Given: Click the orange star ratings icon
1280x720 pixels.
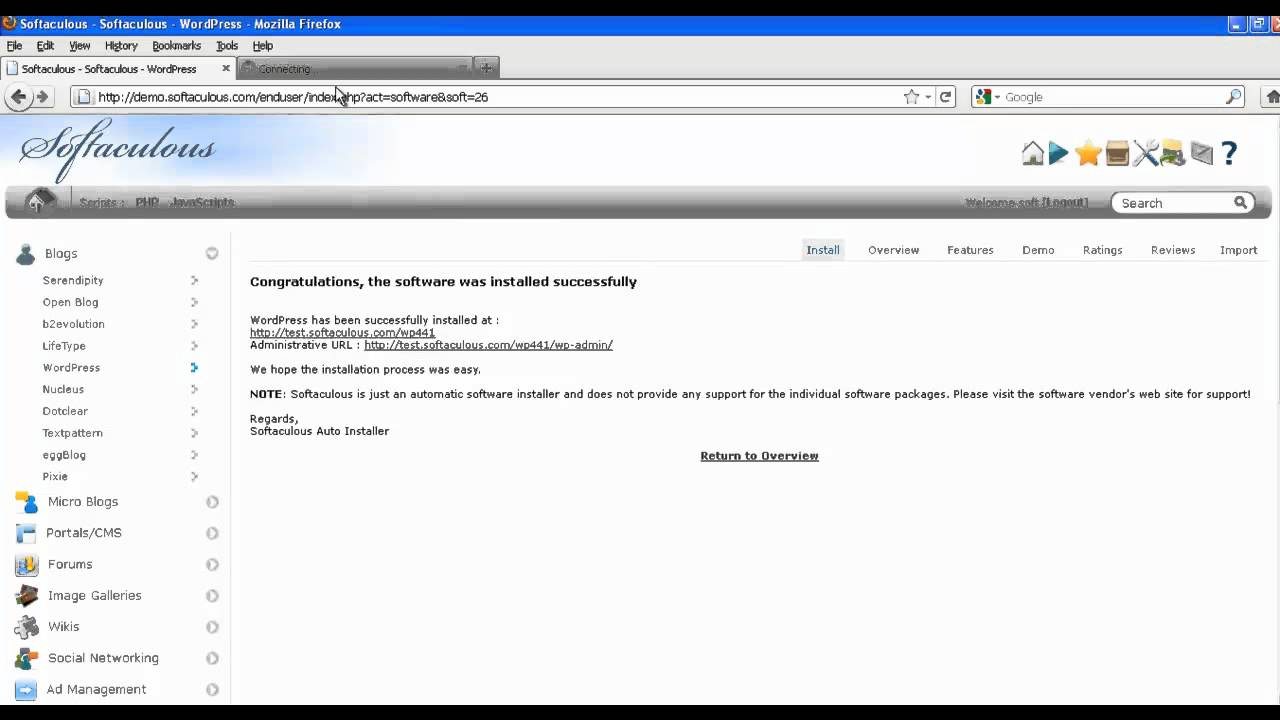Looking at the screenshot, I should click(x=1088, y=153).
